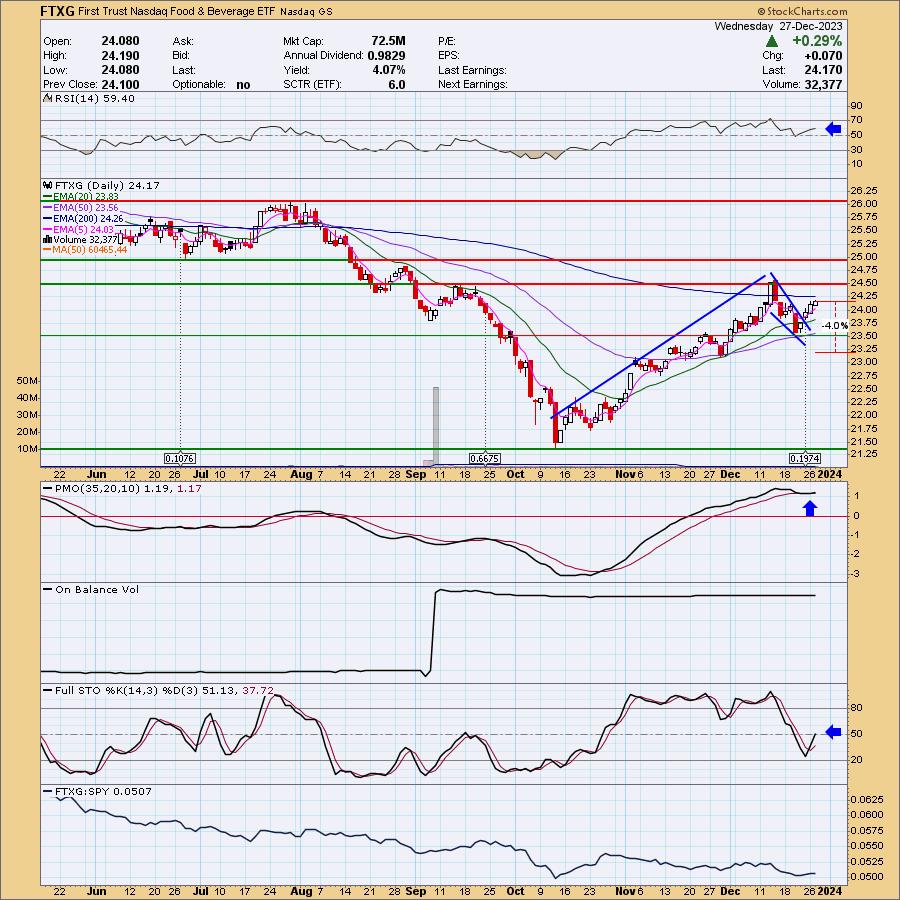Click the Chg value +0.070

coord(823,56)
